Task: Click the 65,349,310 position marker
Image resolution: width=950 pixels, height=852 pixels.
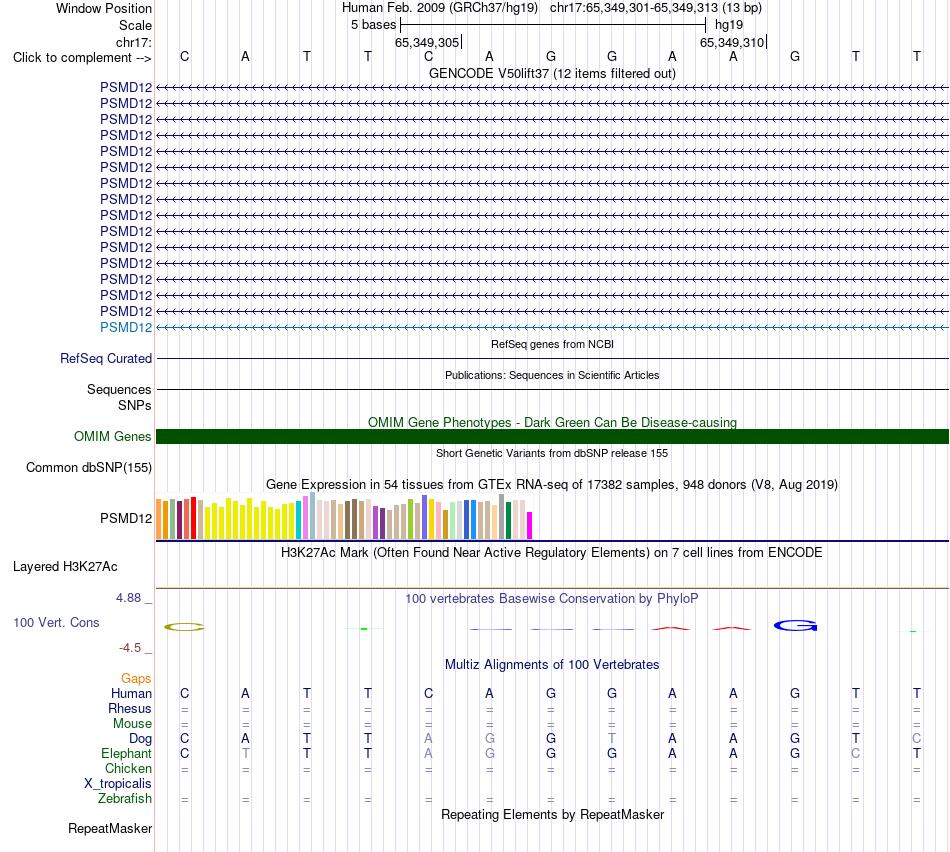Action: click(x=732, y=42)
